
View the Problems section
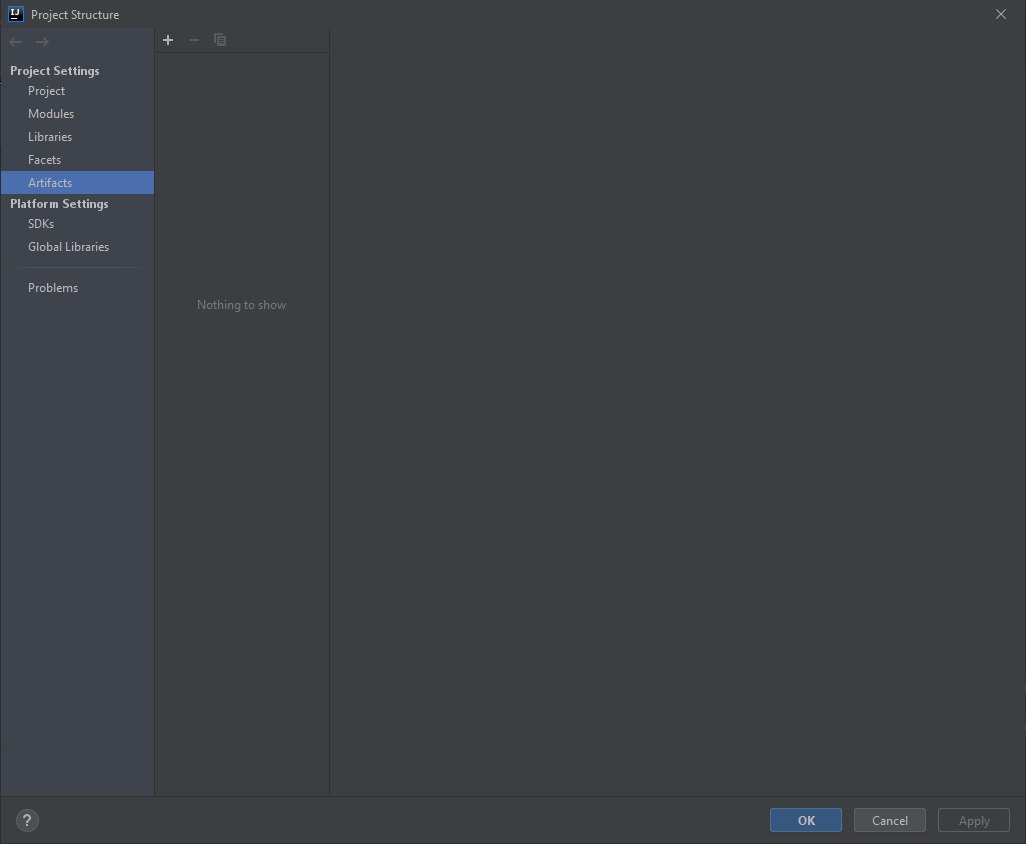(77, 288)
